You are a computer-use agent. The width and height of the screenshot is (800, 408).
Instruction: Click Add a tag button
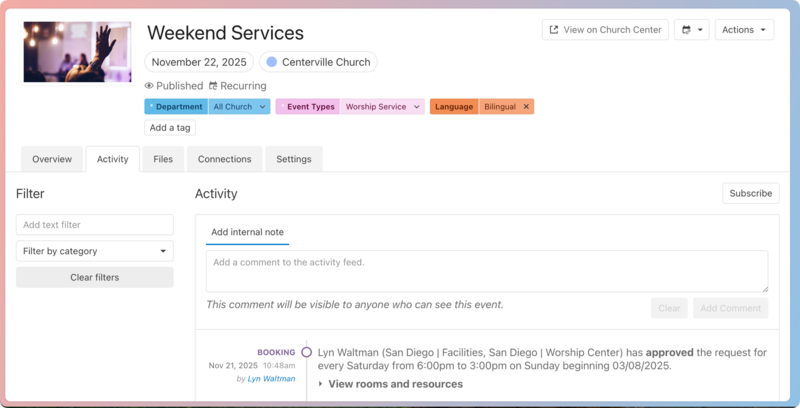click(x=170, y=128)
